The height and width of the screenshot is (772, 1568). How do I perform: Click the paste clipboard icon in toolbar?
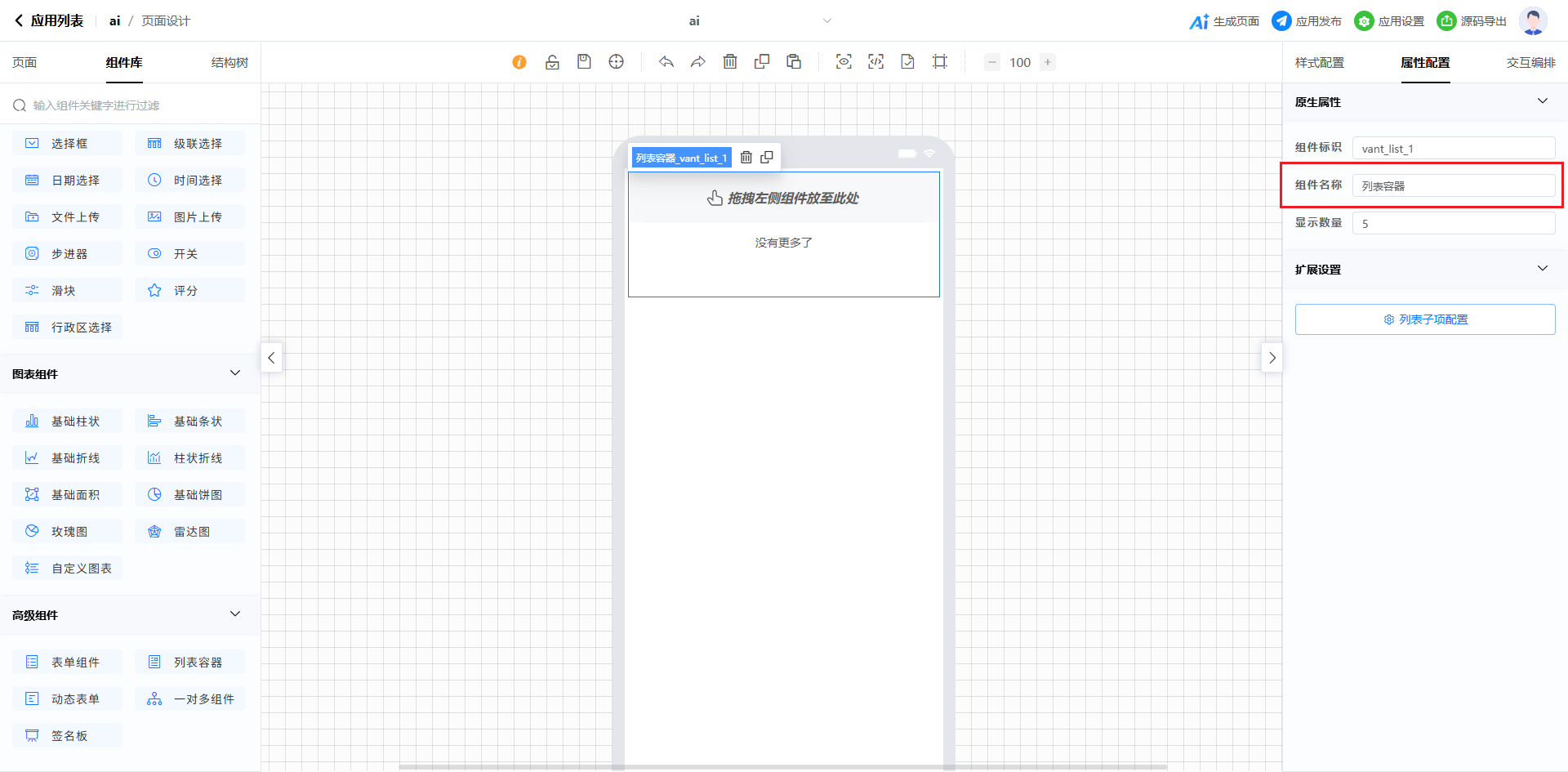794,62
